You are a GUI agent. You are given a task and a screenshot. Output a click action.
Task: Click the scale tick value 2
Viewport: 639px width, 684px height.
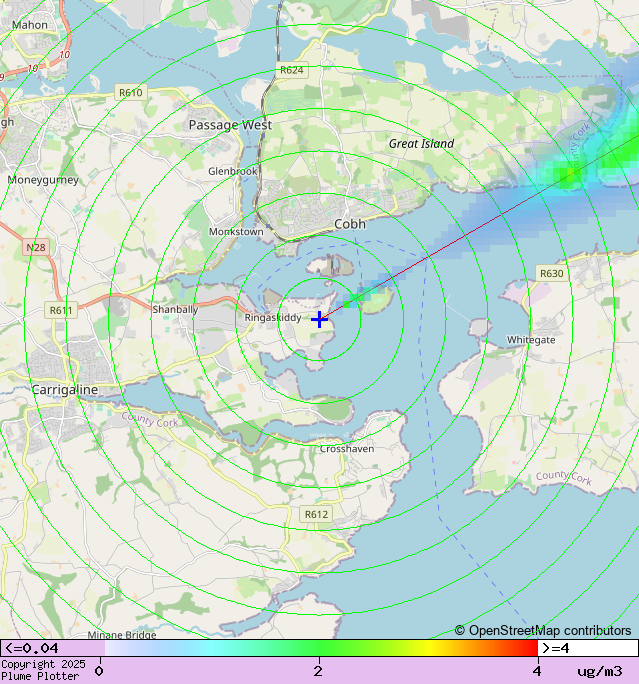[318, 671]
